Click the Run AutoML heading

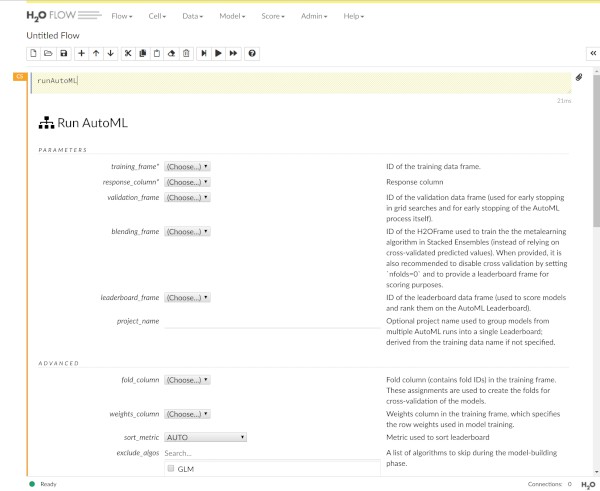[83, 123]
